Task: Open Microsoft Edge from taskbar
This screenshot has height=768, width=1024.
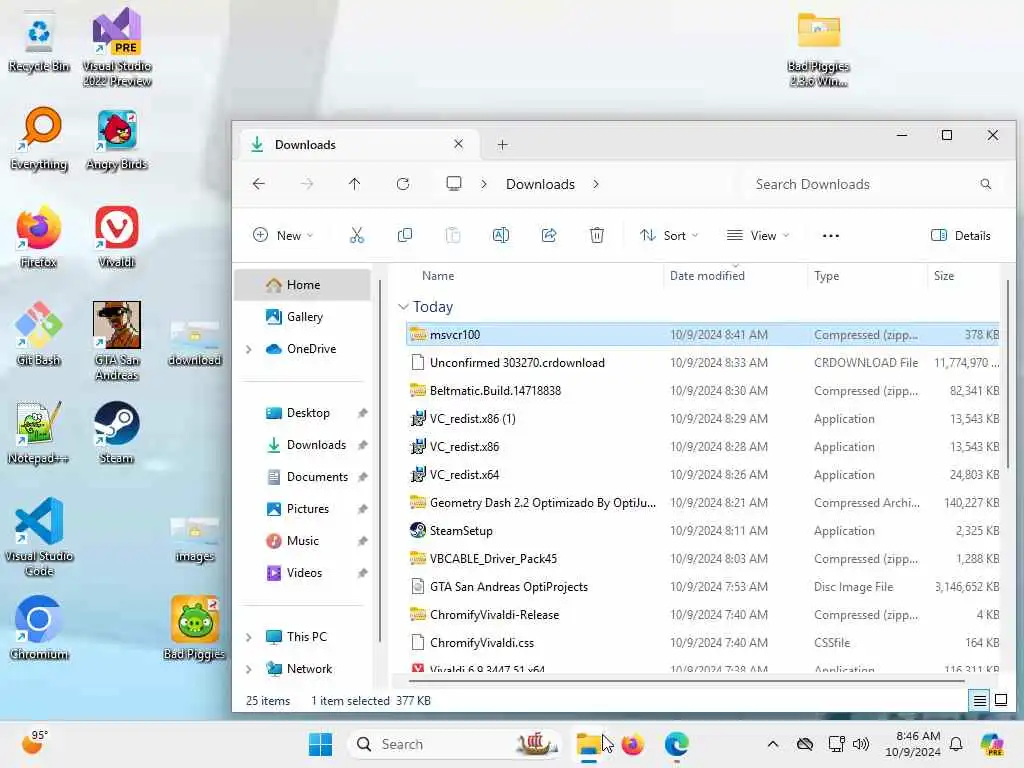Action: click(676, 744)
